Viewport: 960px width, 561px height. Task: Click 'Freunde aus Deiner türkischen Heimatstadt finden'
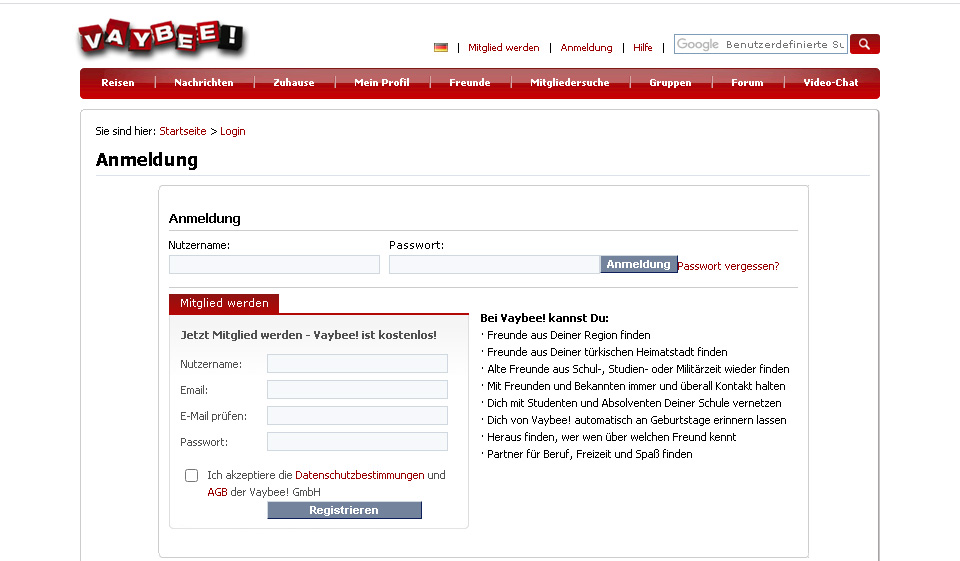point(607,352)
